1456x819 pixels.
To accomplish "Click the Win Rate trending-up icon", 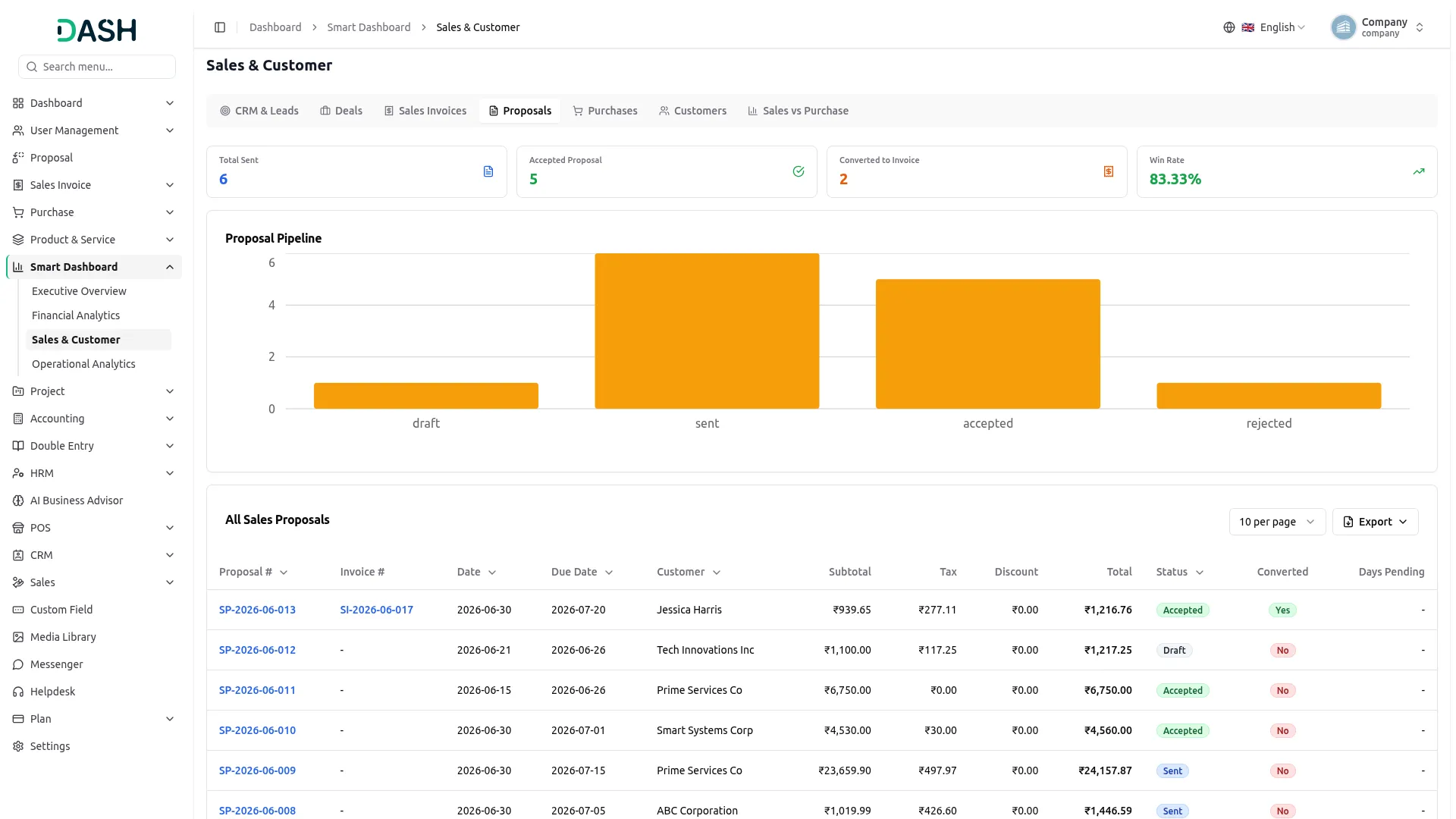I will (x=1419, y=171).
